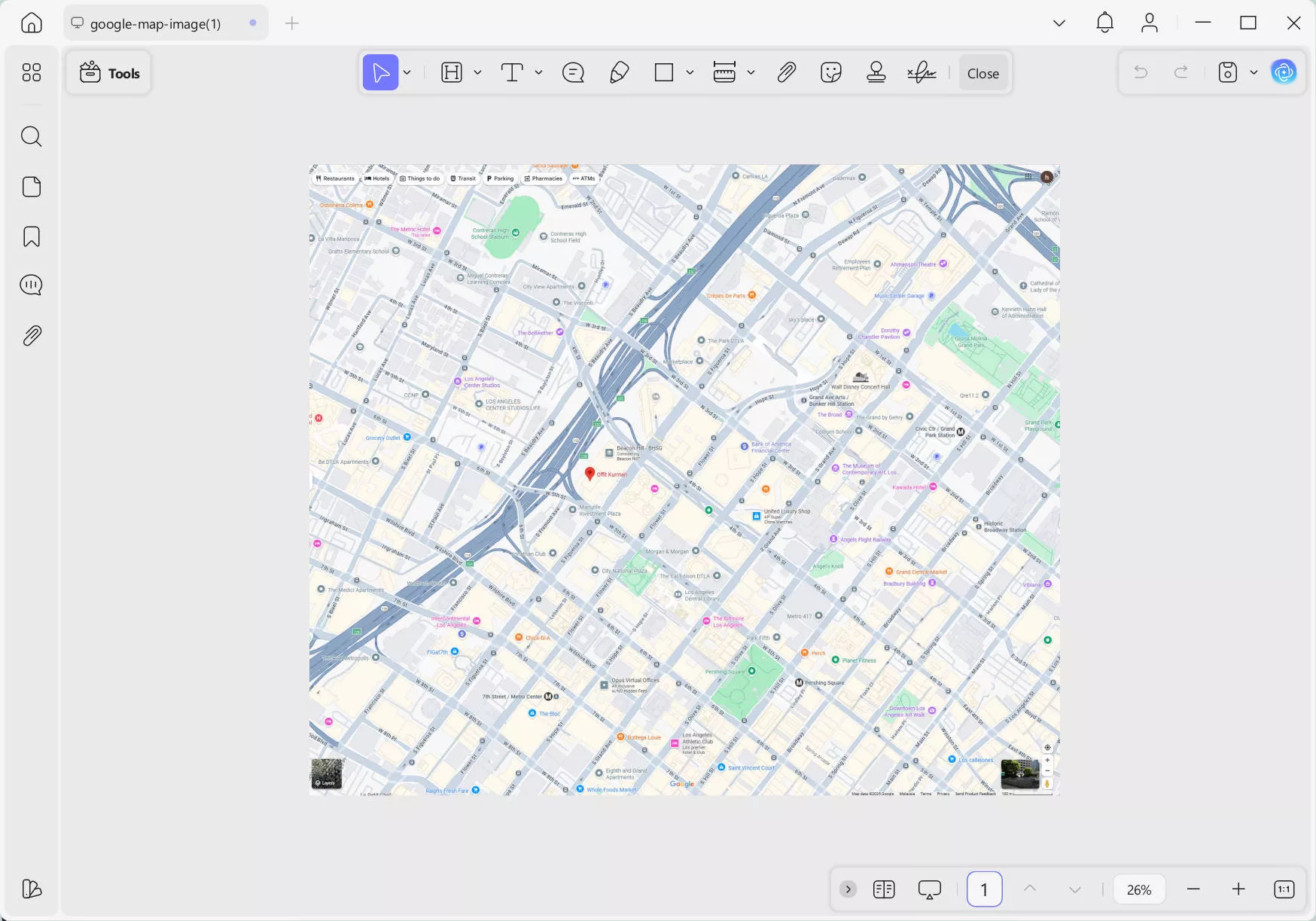This screenshot has width=1316, height=921.
Task: Launch the AI assistant icon
Action: coord(1284,72)
